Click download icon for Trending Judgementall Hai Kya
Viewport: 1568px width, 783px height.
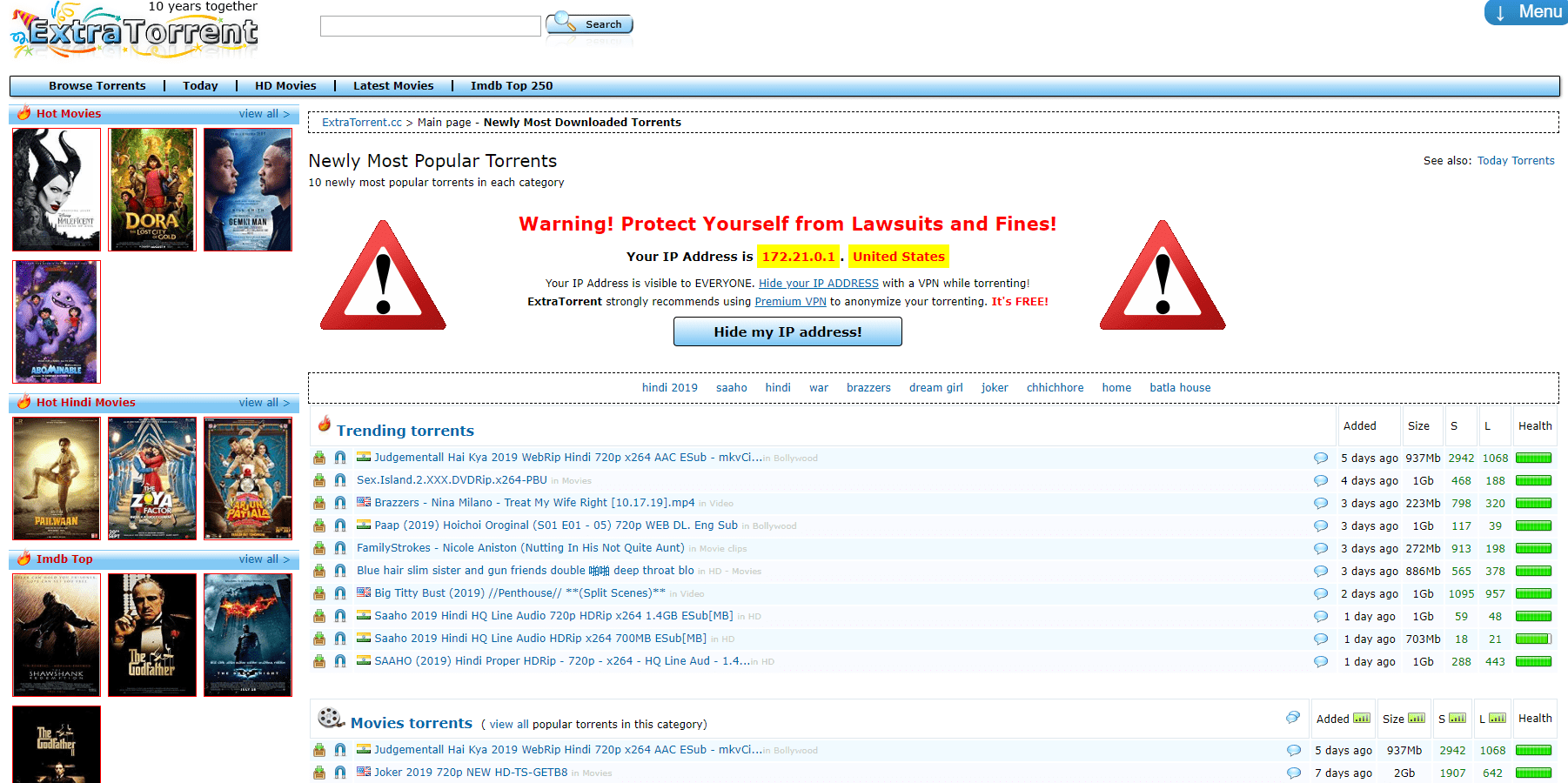point(319,458)
